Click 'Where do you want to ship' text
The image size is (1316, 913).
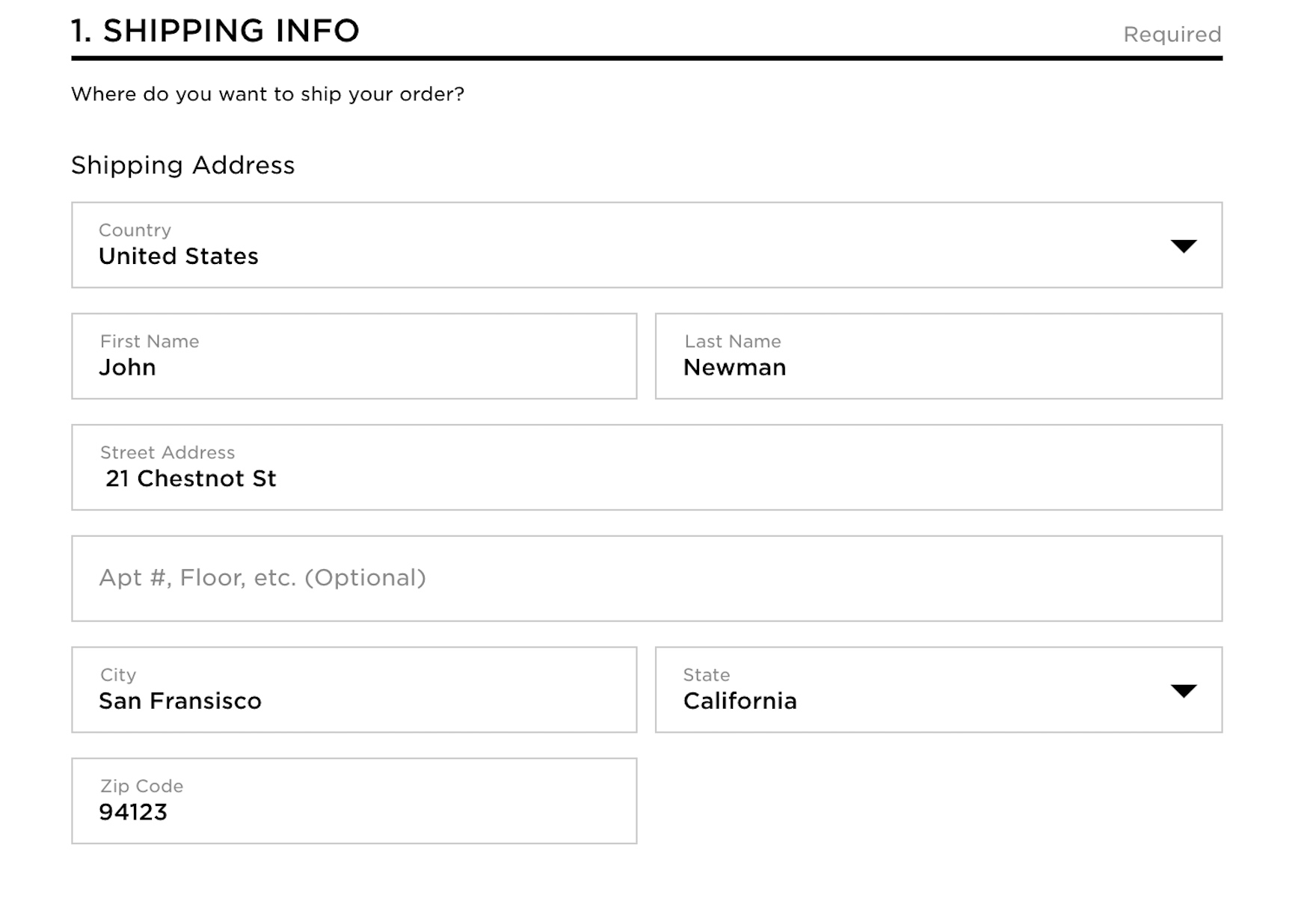pyautogui.click(x=268, y=94)
